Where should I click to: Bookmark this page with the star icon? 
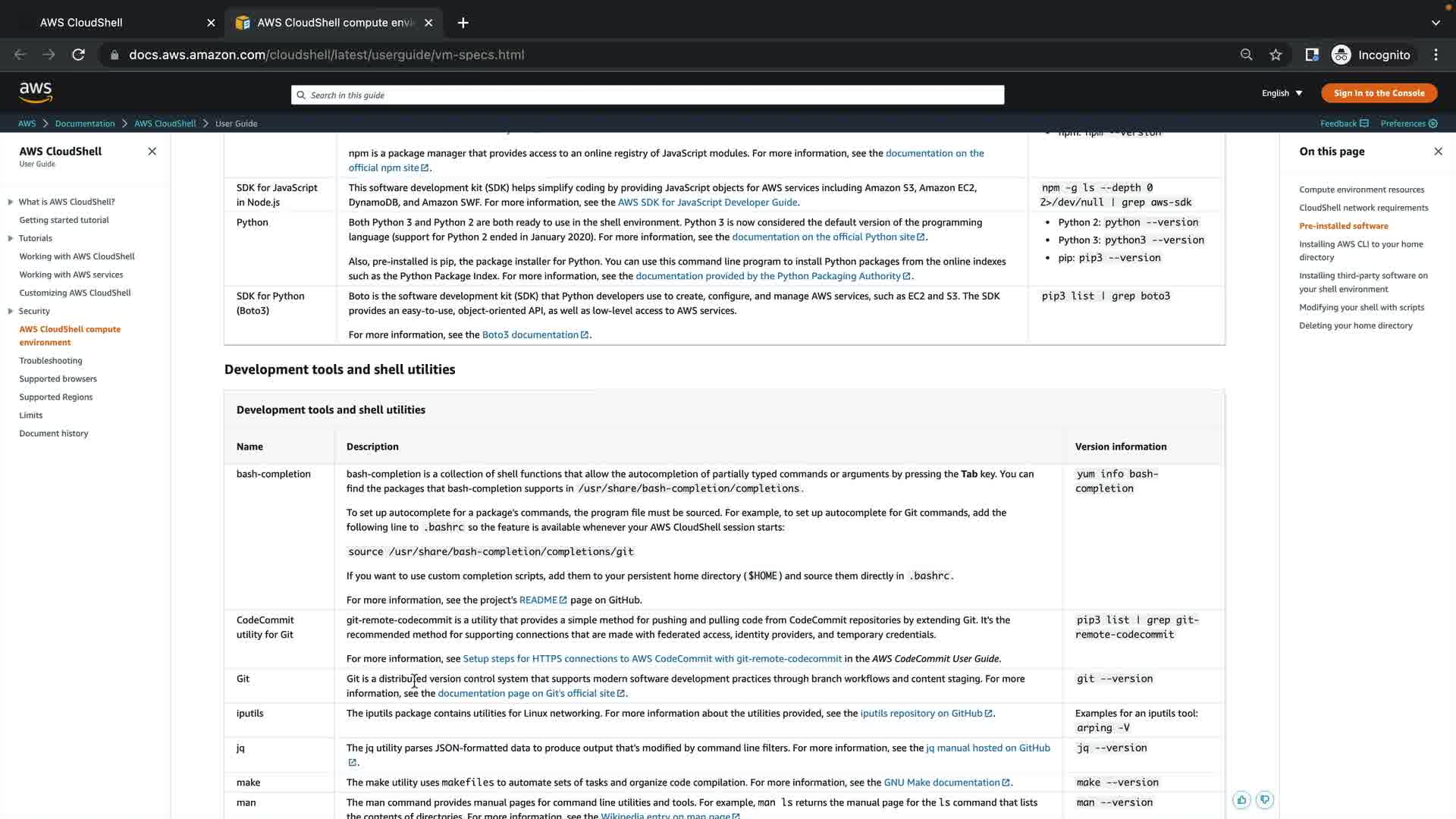click(1276, 55)
